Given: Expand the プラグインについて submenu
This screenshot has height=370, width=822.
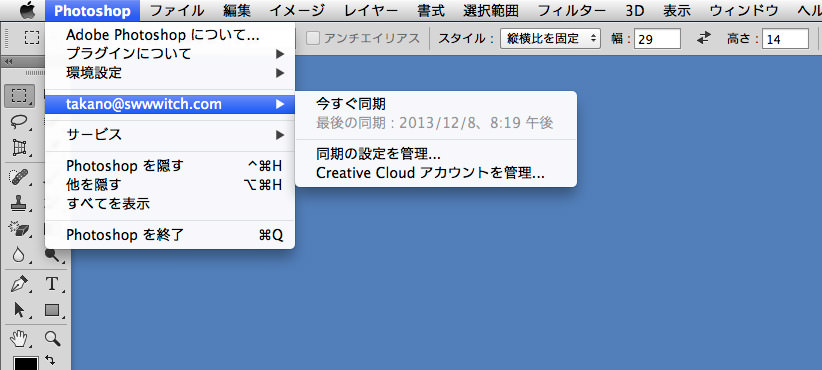Looking at the screenshot, I should 170,54.
